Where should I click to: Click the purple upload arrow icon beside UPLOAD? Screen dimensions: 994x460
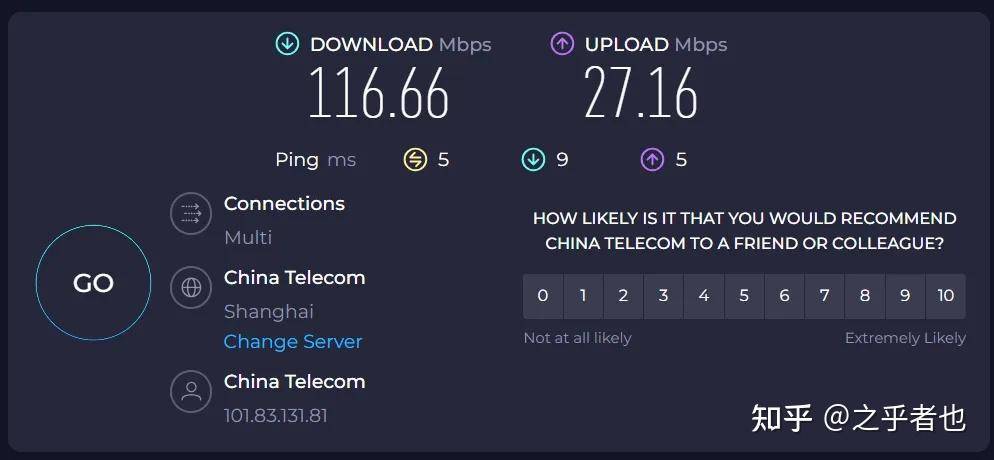pos(562,44)
